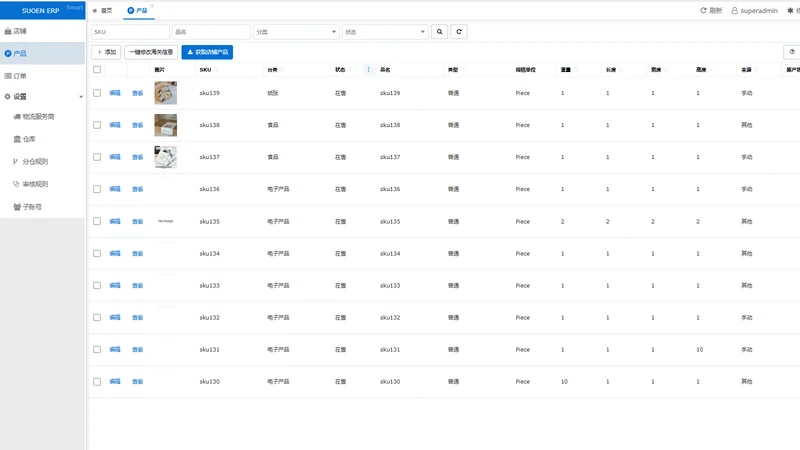800x450 pixels.
Task: Sort table by the 分类 category column
Action: 282,69
